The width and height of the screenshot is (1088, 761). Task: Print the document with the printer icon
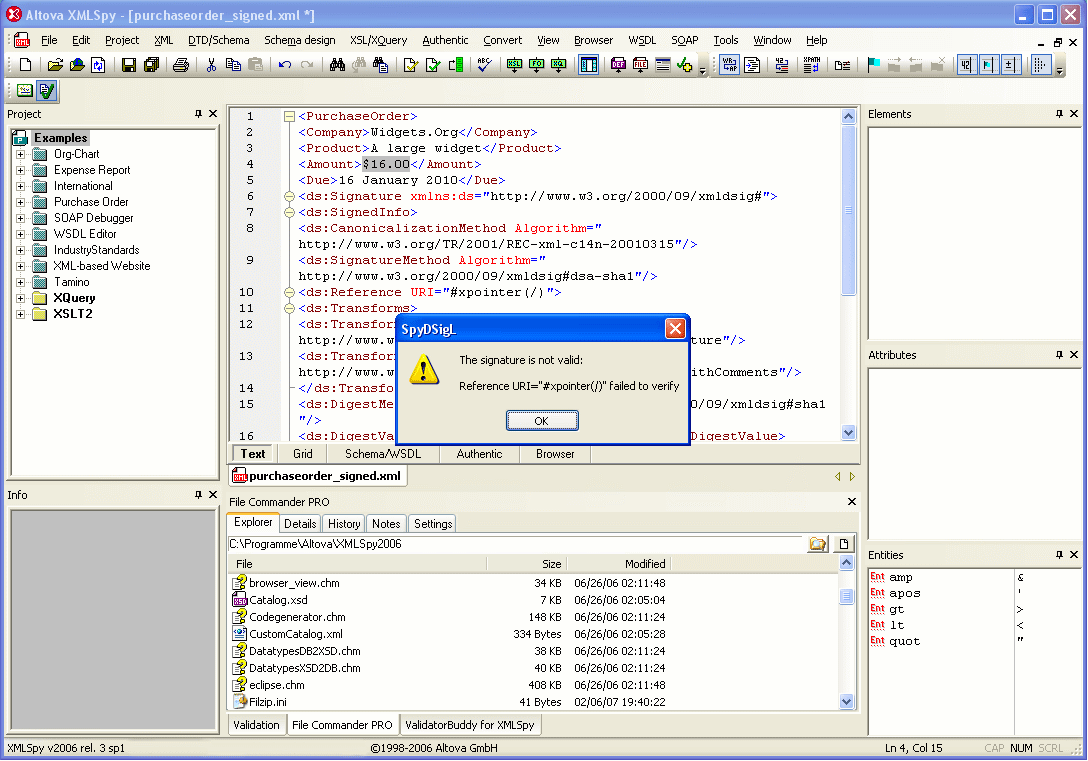tap(181, 65)
